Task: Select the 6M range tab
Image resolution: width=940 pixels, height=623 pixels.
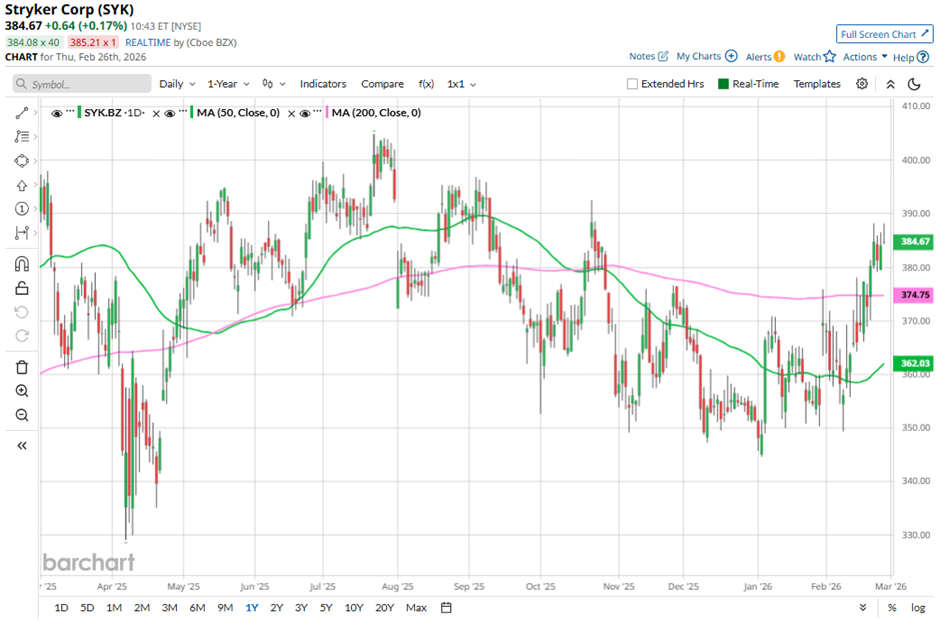Action: 197,607
